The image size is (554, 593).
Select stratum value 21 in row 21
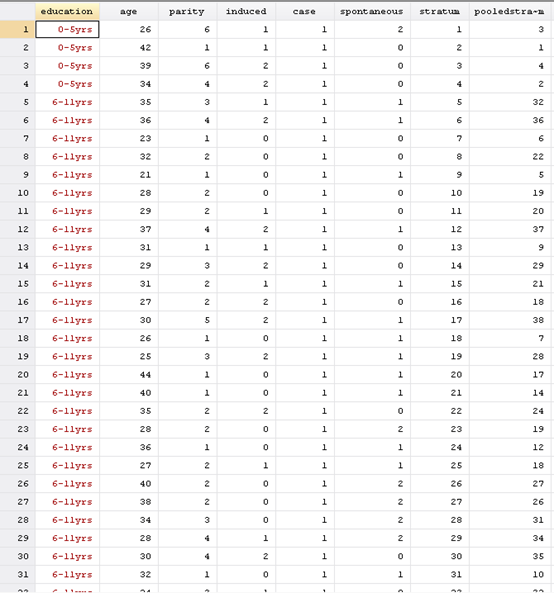440,393
